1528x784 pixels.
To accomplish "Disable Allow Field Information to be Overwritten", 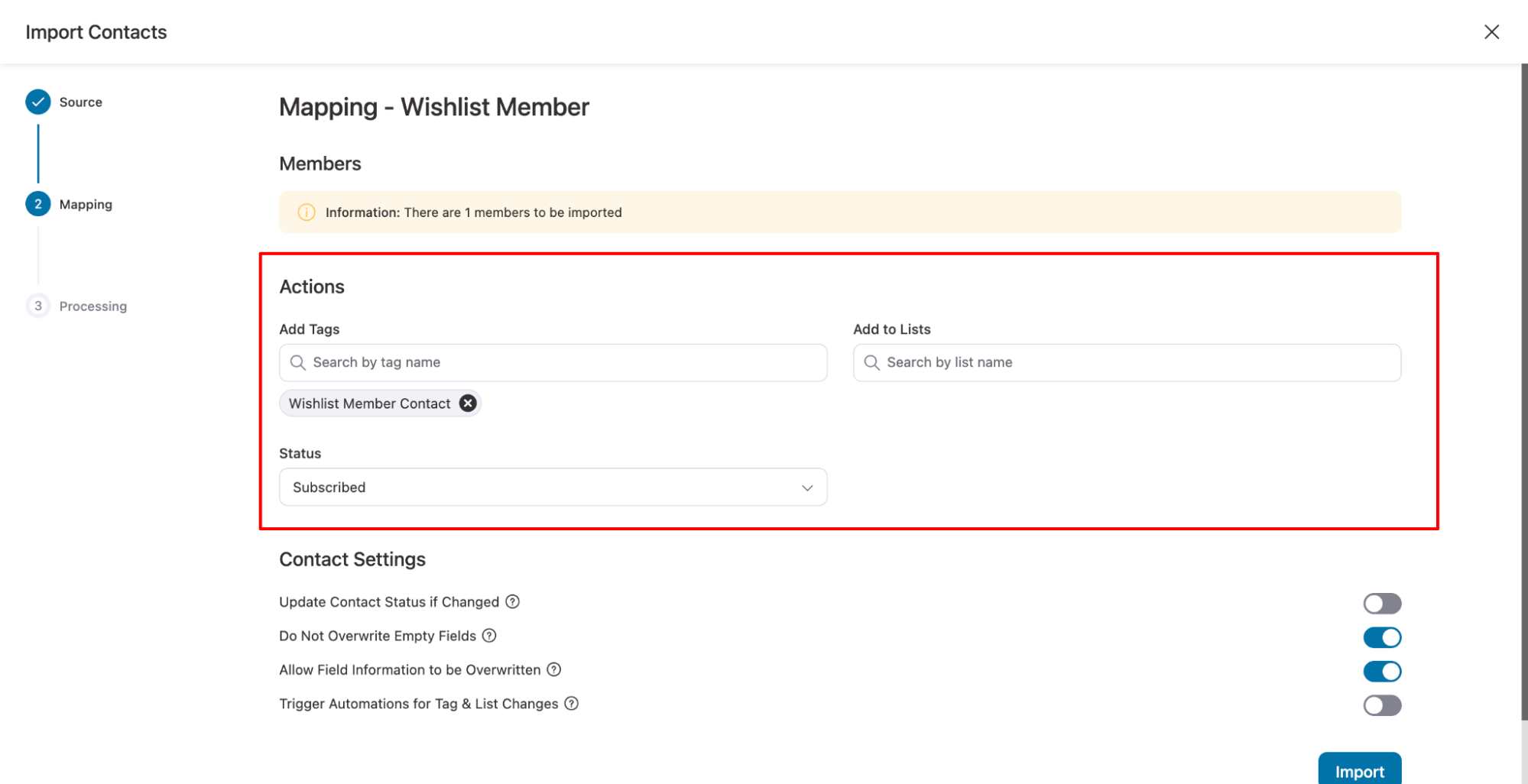I will pos(1381,671).
